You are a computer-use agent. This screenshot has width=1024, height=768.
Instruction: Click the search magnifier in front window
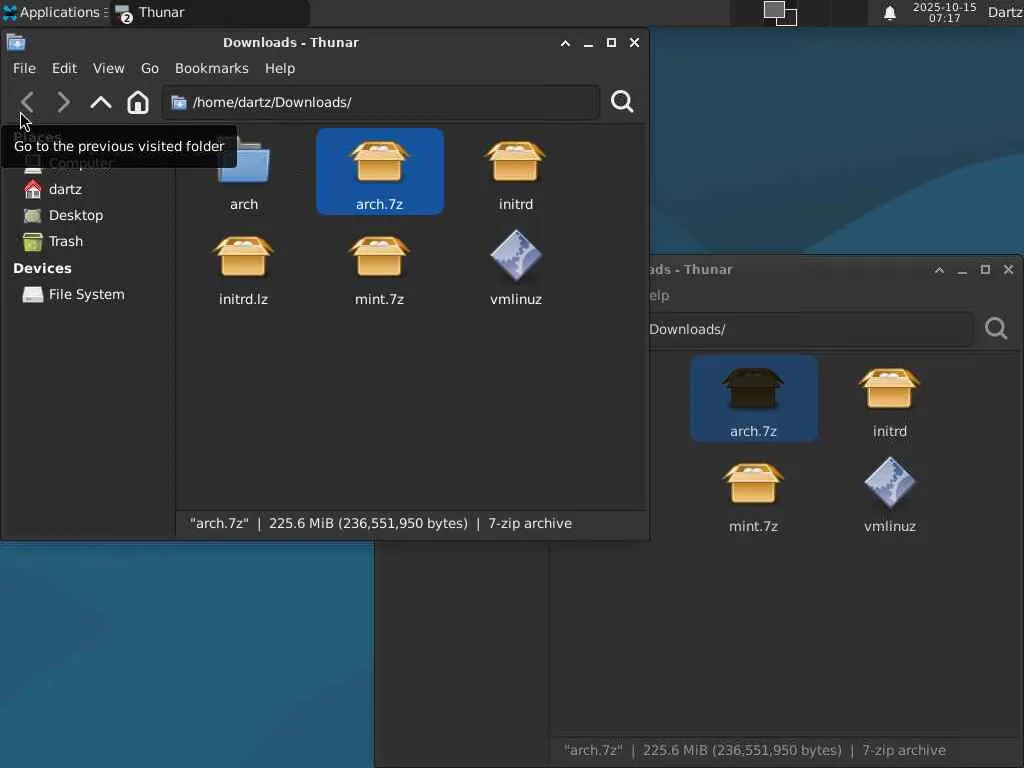point(622,102)
